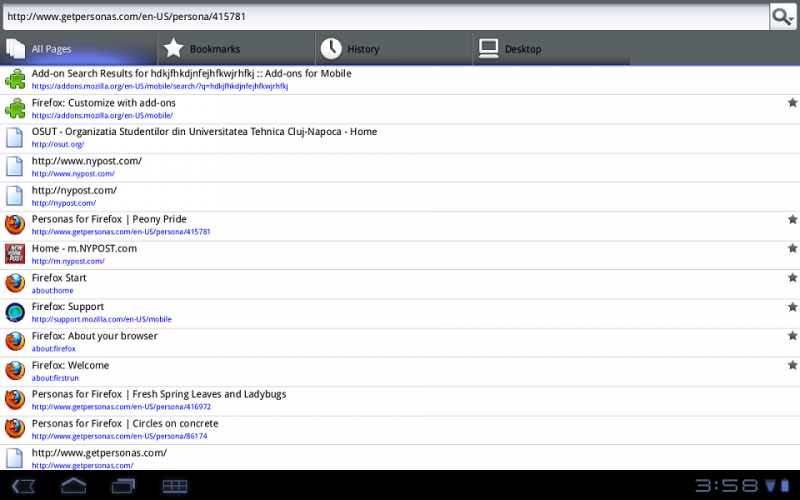This screenshot has width=800, height=500.
Task: Click Firefox icon beside About your browser
Action: (15, 341)
